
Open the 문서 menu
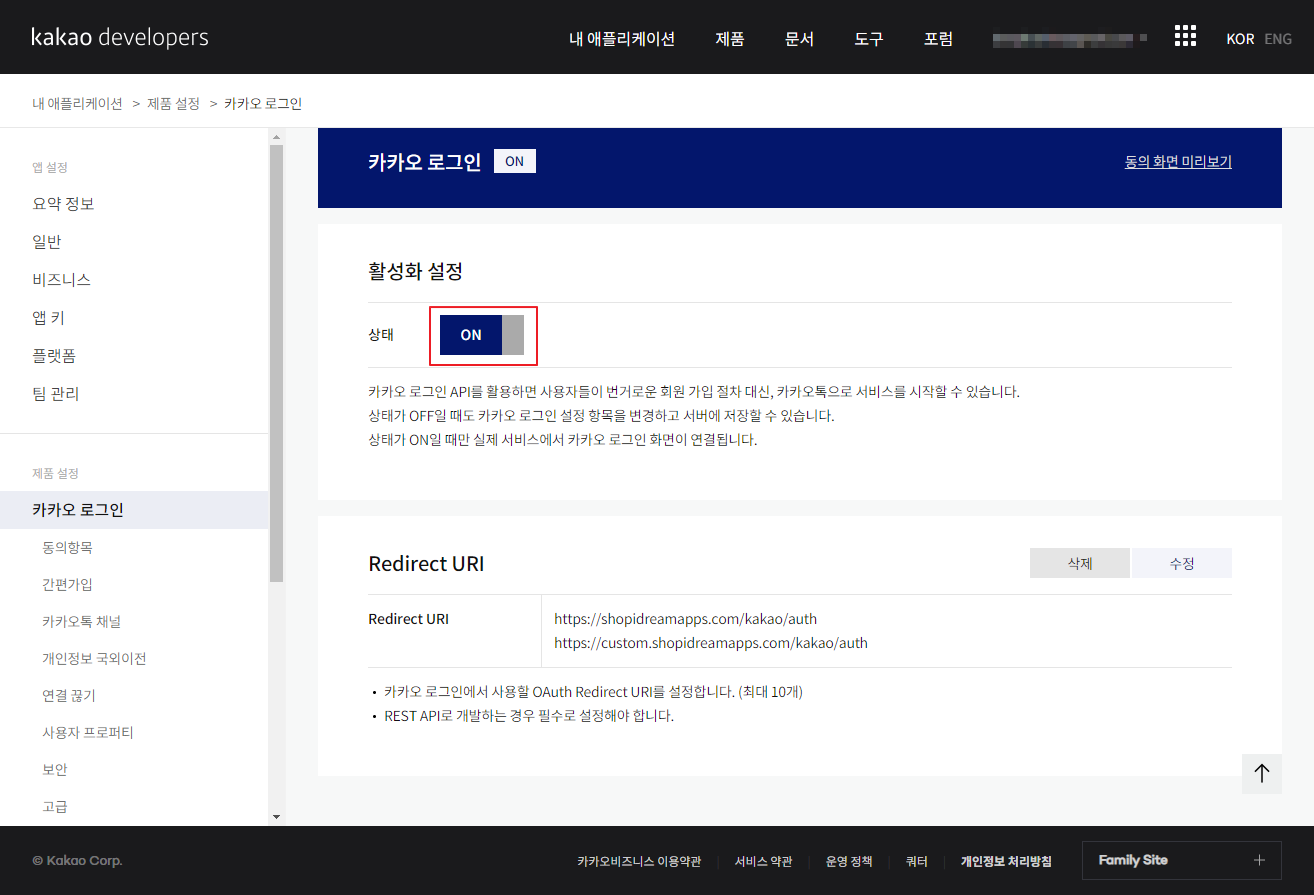(799, 39)
